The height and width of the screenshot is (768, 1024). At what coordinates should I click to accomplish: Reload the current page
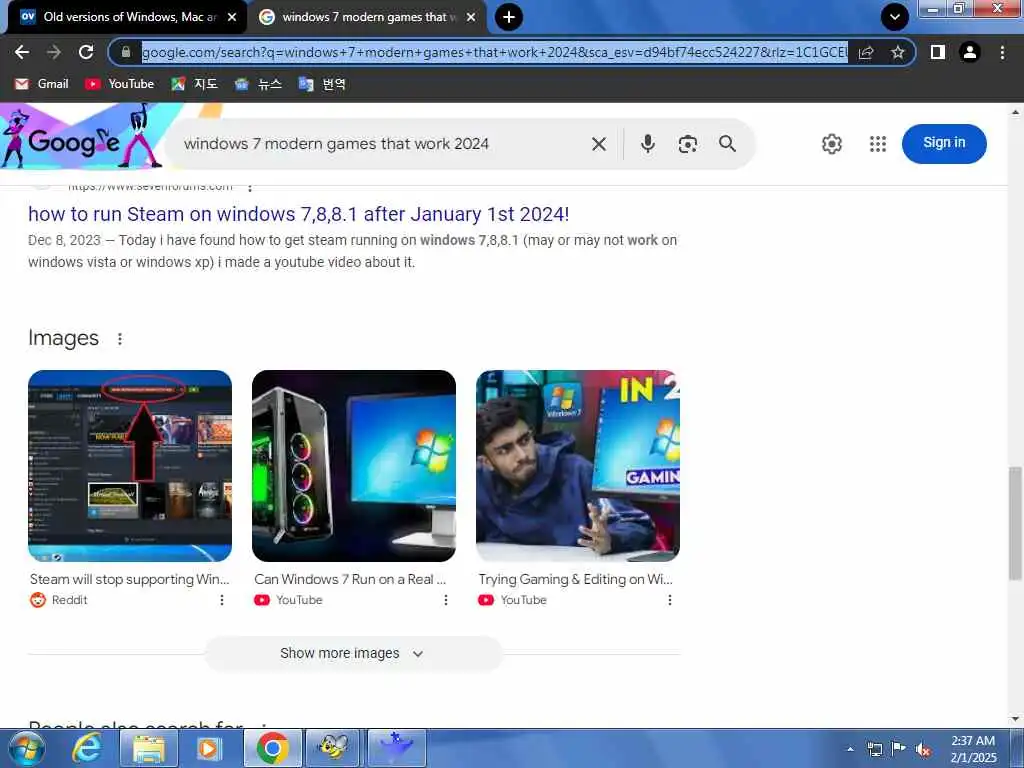point(86,52)
